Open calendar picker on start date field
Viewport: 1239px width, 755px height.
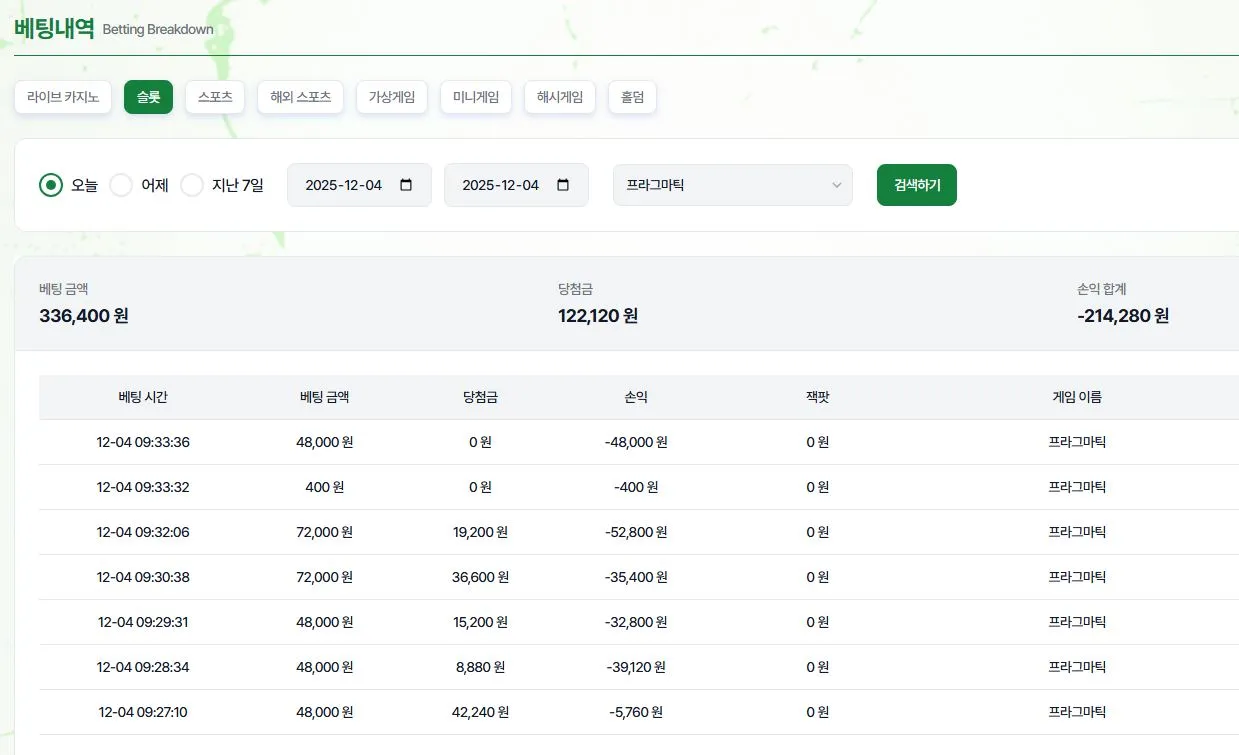[x=406, y=185]
